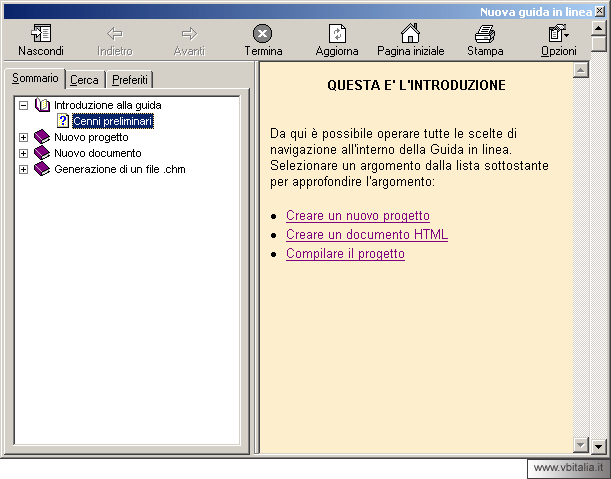Click the Nascondi (hide) toolbar icon

pyautogui.click(x=41, y=34)
